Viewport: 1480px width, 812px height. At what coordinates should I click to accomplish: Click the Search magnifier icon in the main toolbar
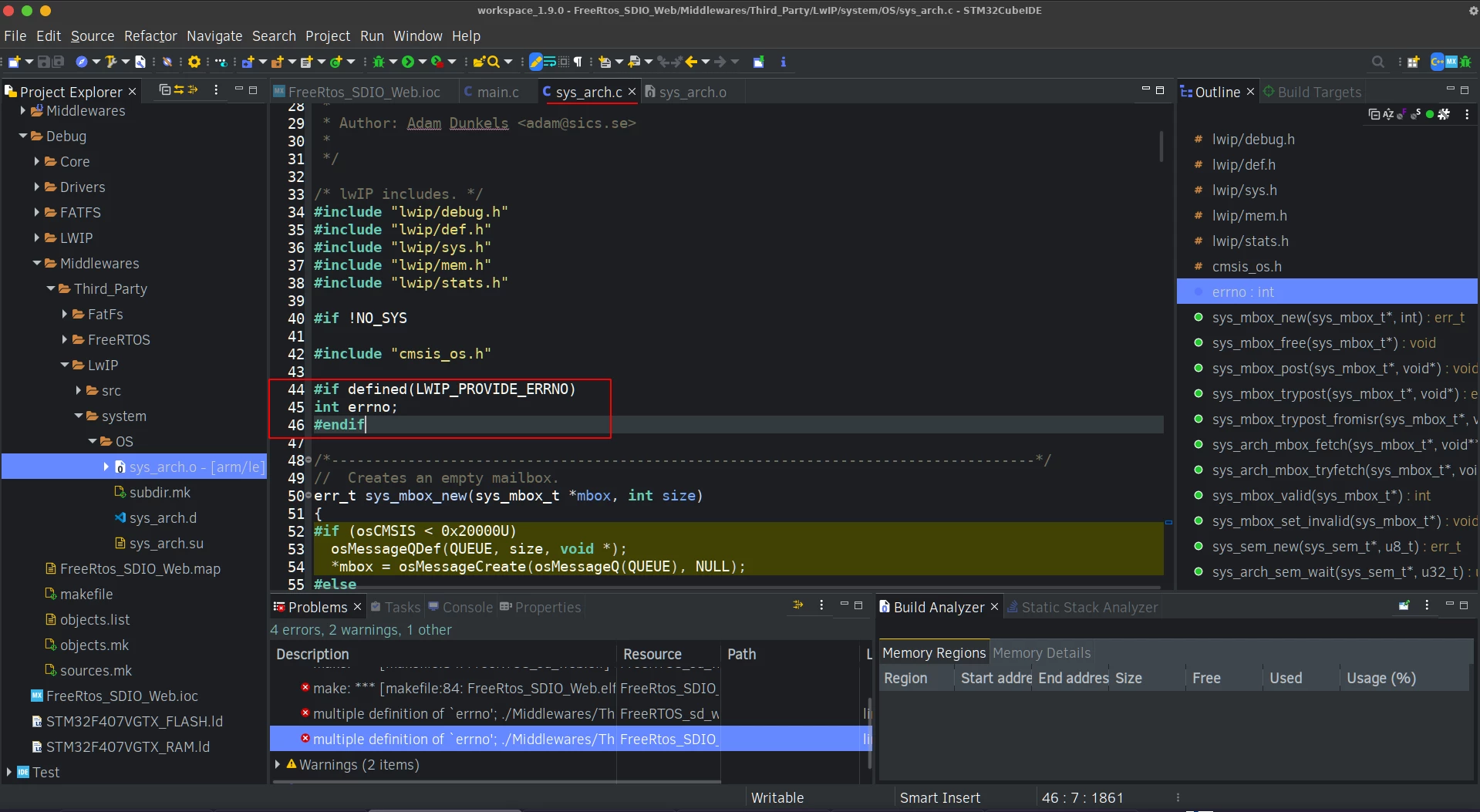point(494,62)
